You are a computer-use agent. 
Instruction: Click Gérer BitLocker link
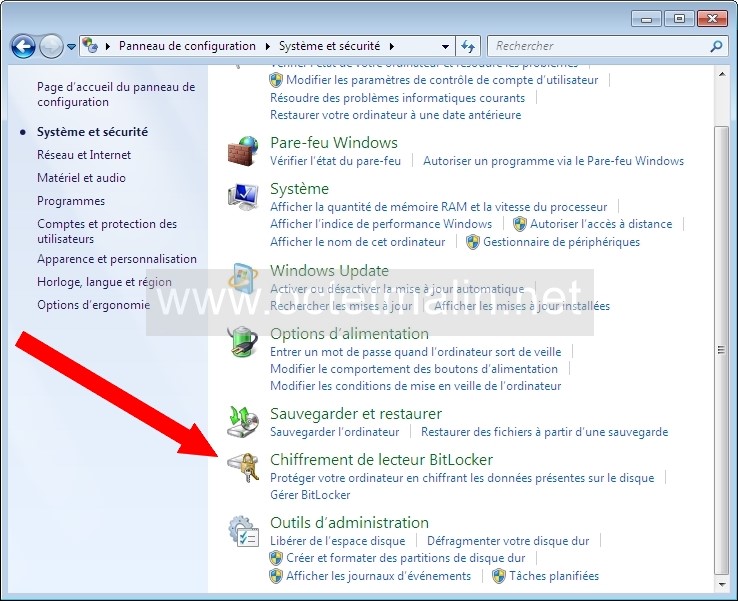(x=310, y=495)
